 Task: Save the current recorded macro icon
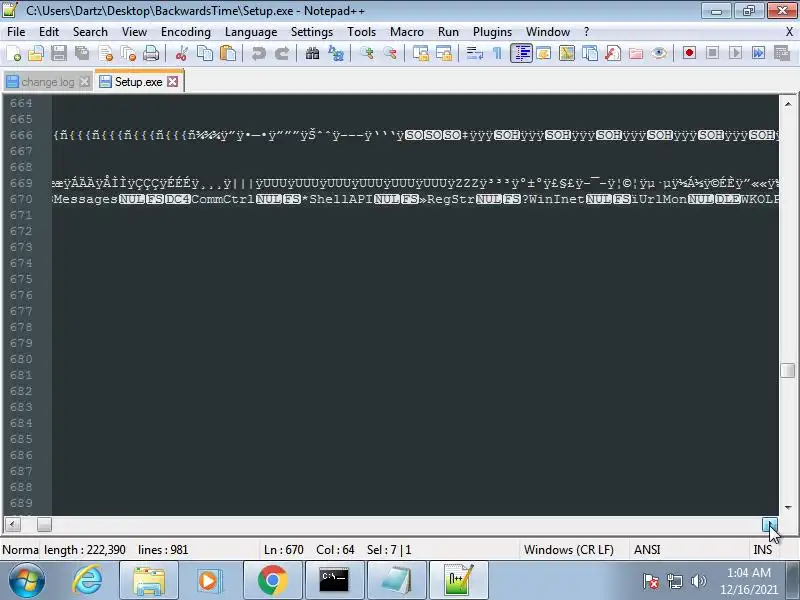coord(782,53)
